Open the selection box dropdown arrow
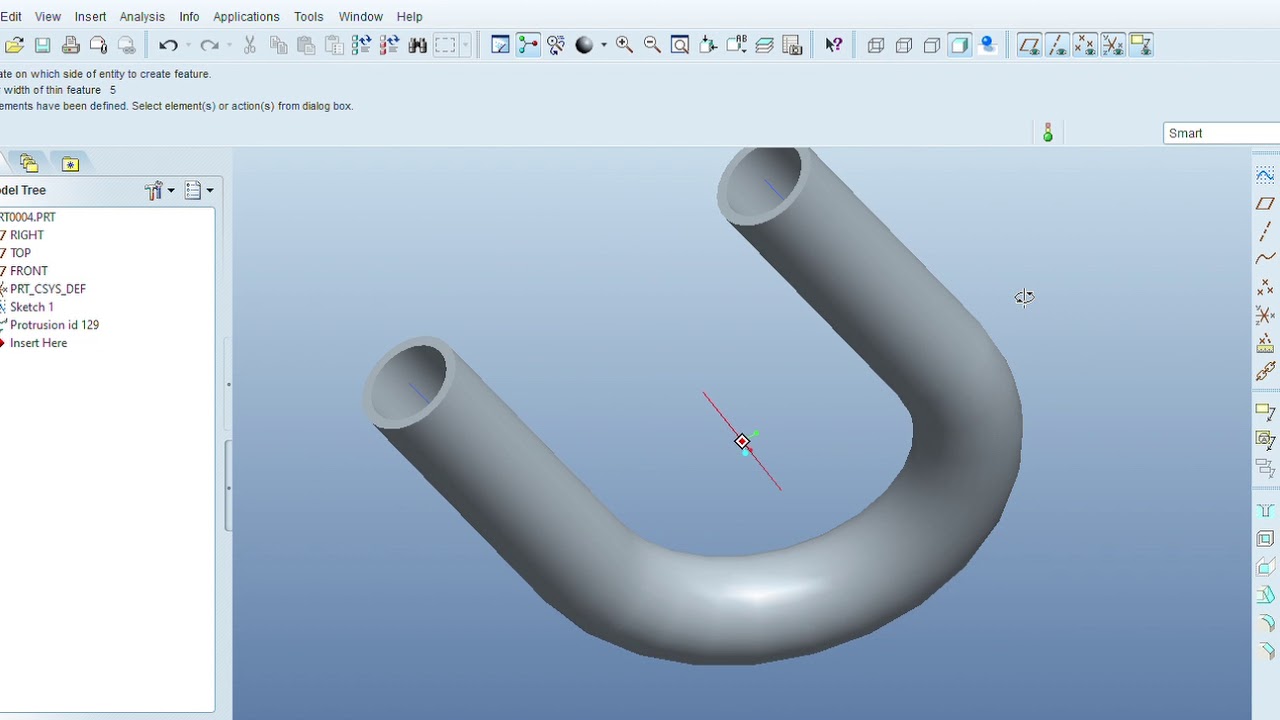 click(465, 45)
